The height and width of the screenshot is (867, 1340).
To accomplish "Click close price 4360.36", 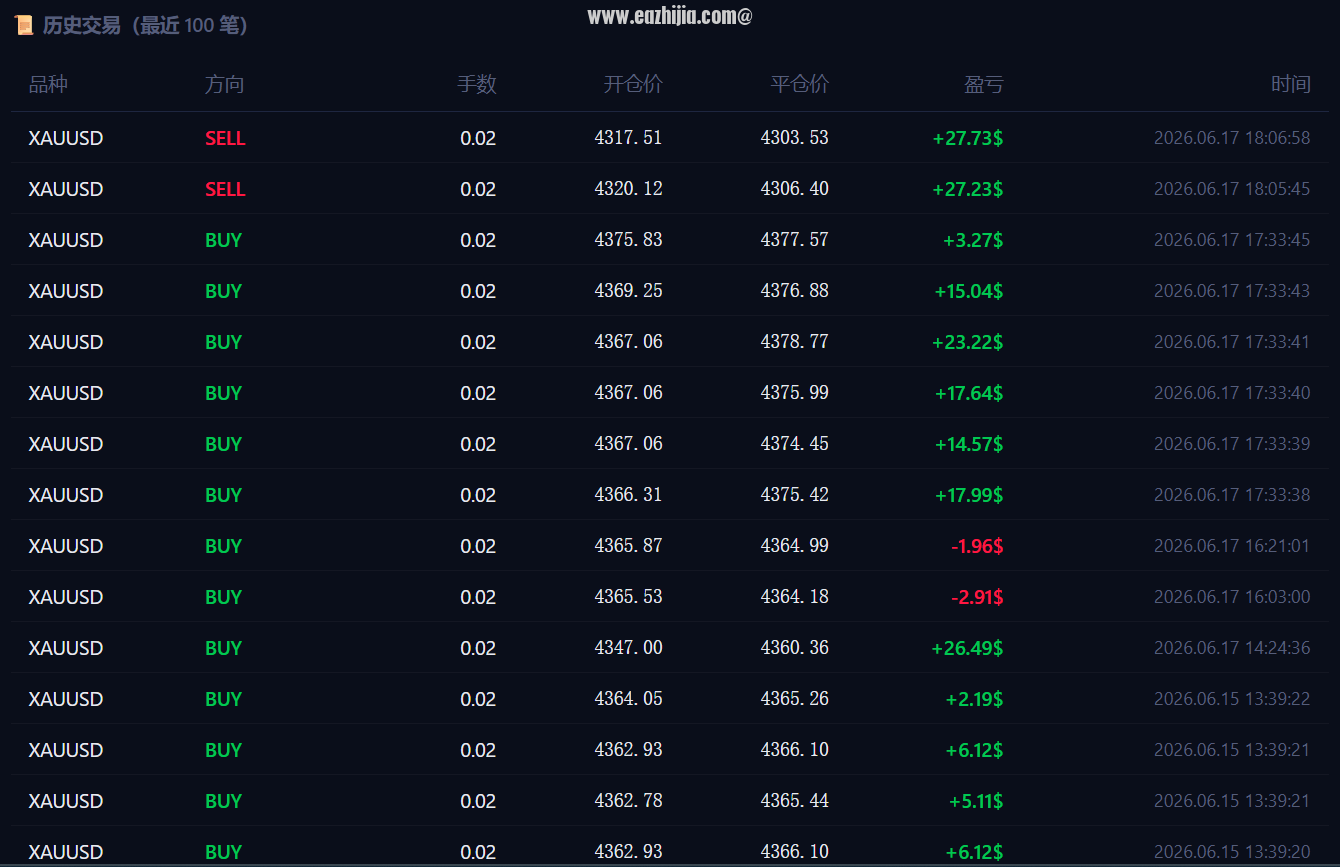I will click(x=795, y=648).
